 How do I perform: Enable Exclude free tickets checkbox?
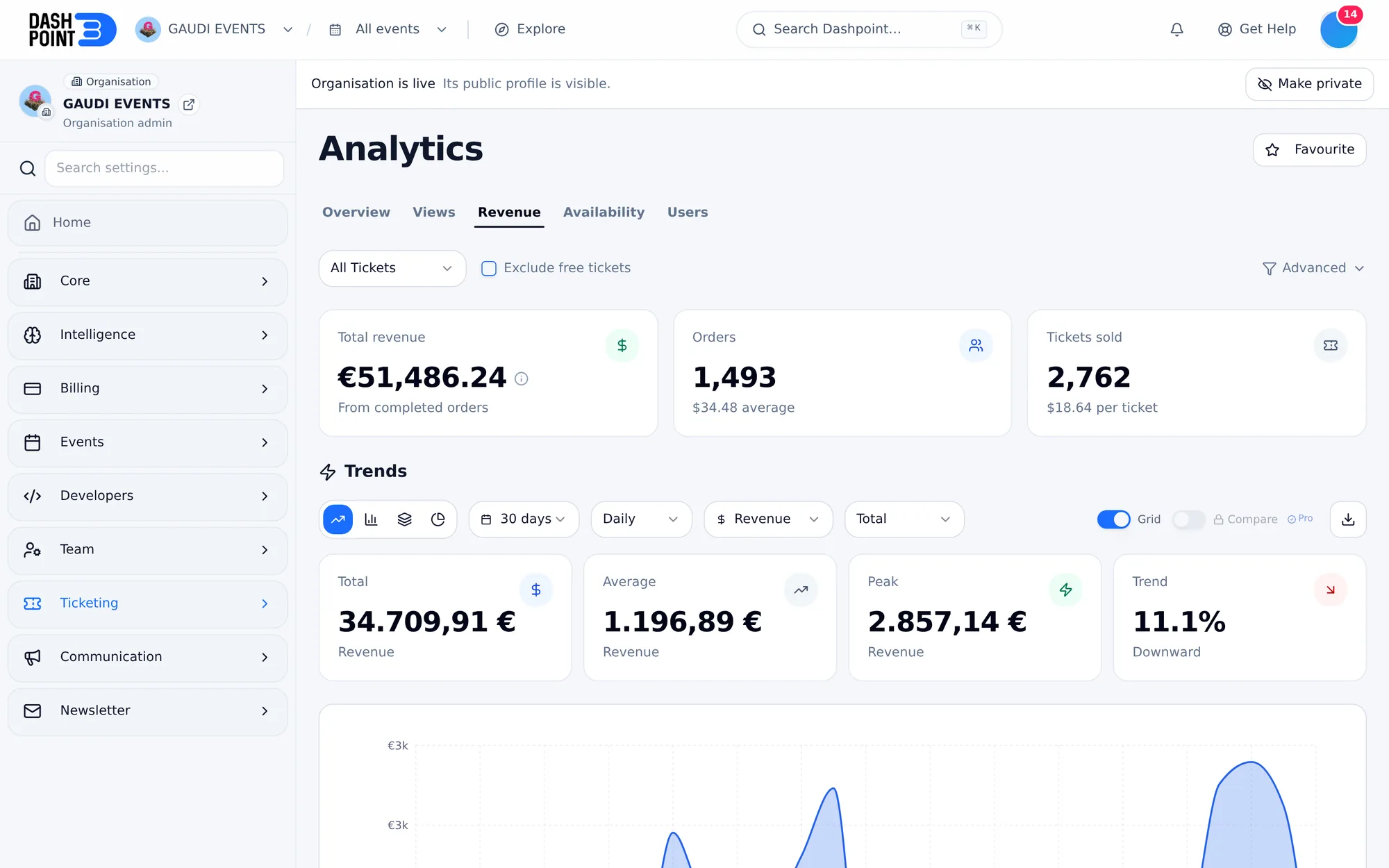[x=489, y=269]
